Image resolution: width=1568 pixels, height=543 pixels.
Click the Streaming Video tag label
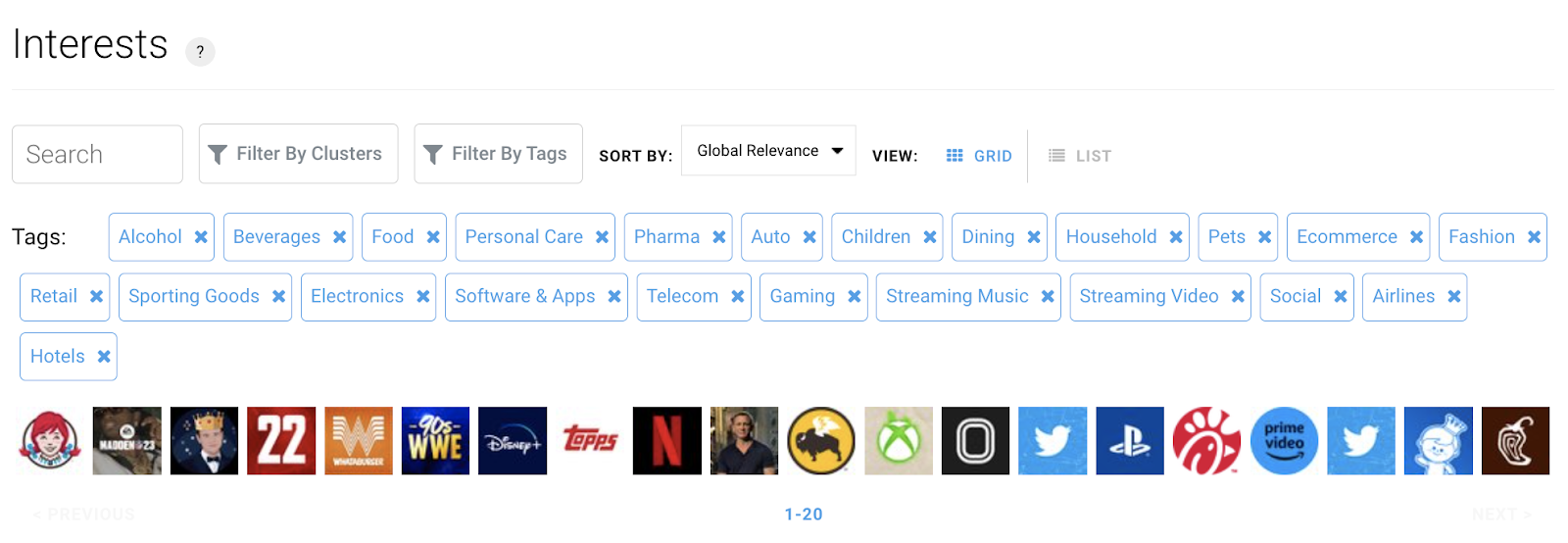(1149, 297)
